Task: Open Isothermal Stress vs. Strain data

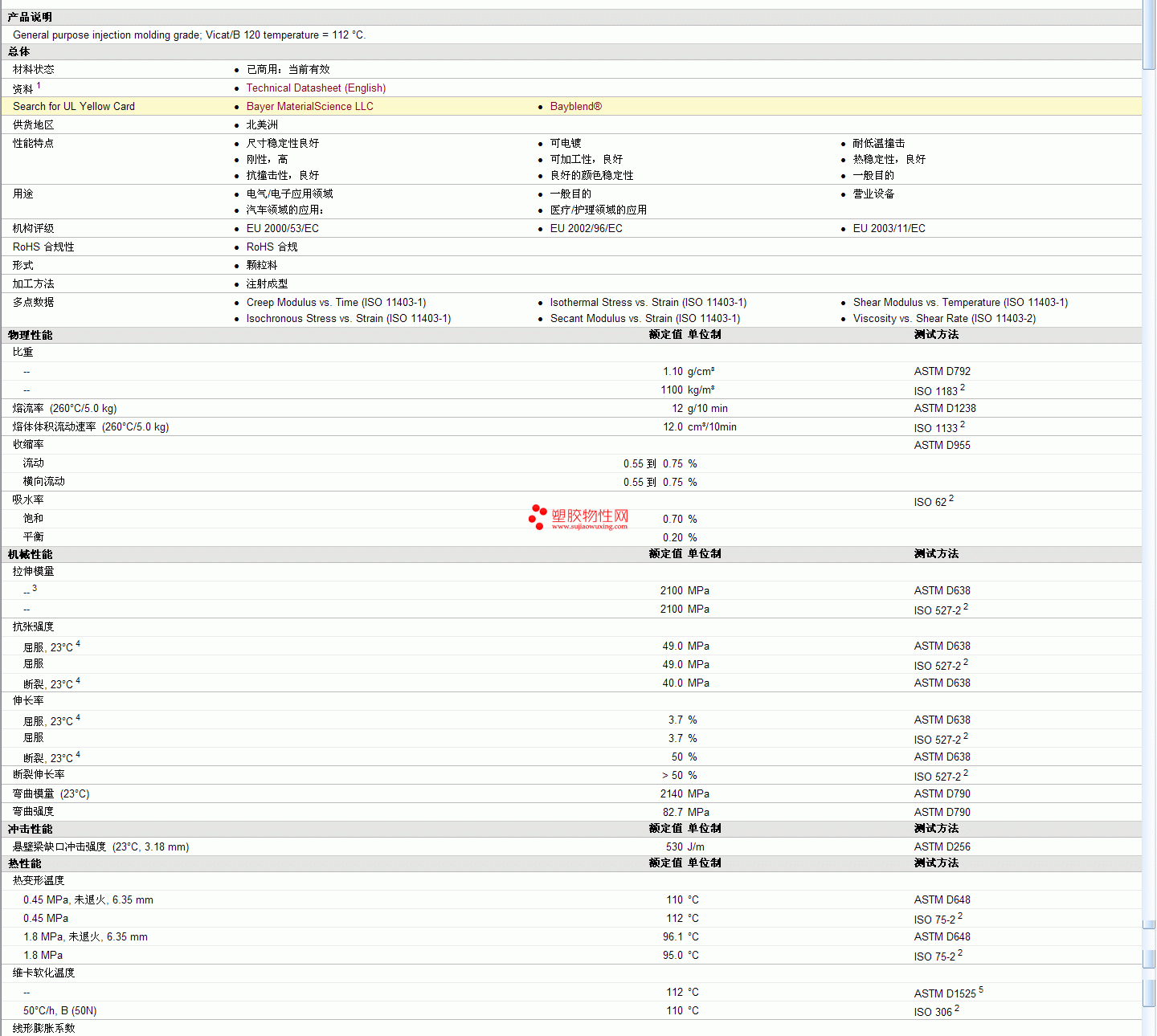Action: [648, 303]
